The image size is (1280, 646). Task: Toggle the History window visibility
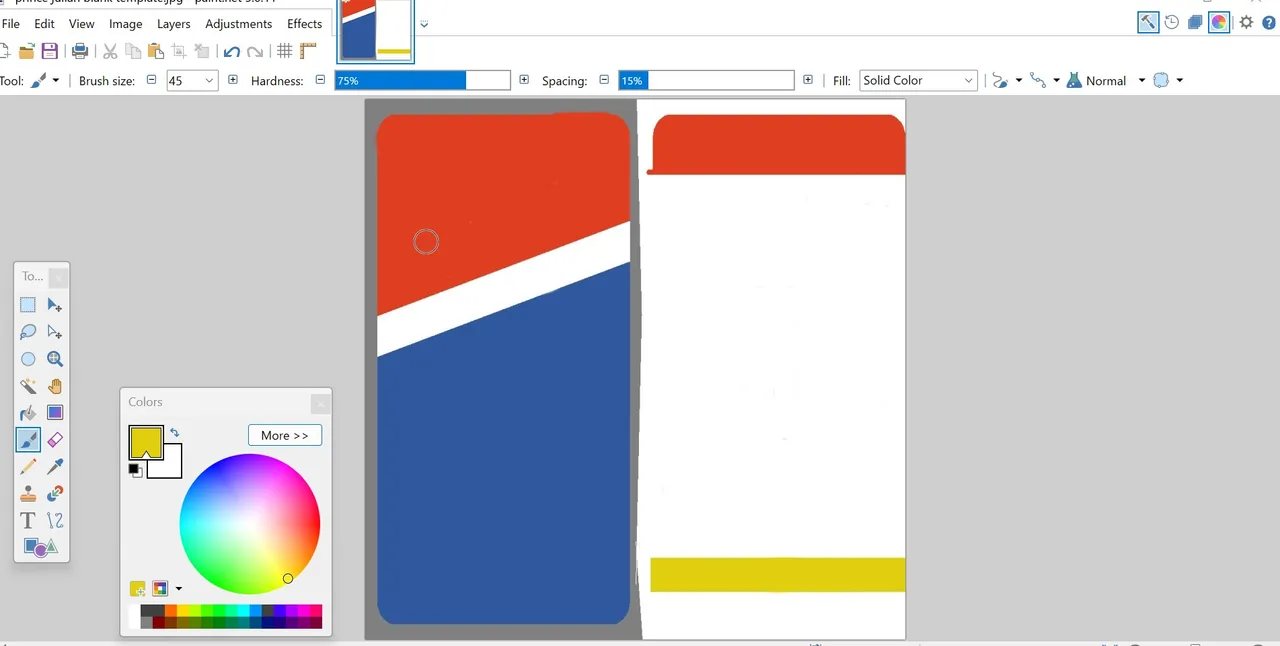1172,22
